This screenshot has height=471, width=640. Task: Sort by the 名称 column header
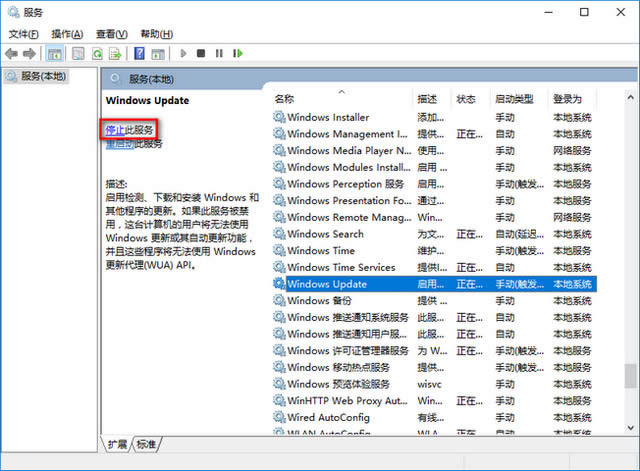click(x=284, y=99)
